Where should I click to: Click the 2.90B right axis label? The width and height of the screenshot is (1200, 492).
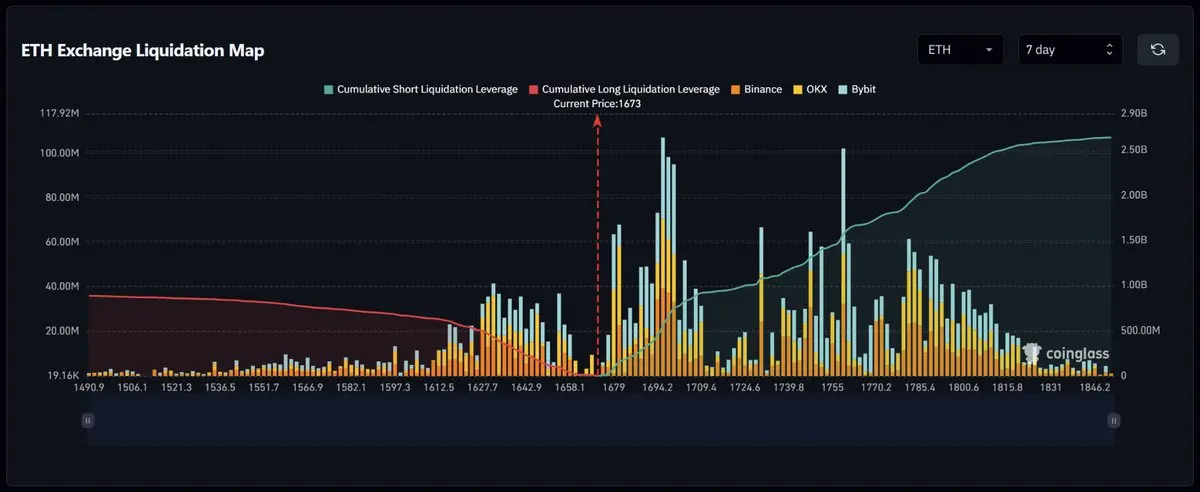1133,114
